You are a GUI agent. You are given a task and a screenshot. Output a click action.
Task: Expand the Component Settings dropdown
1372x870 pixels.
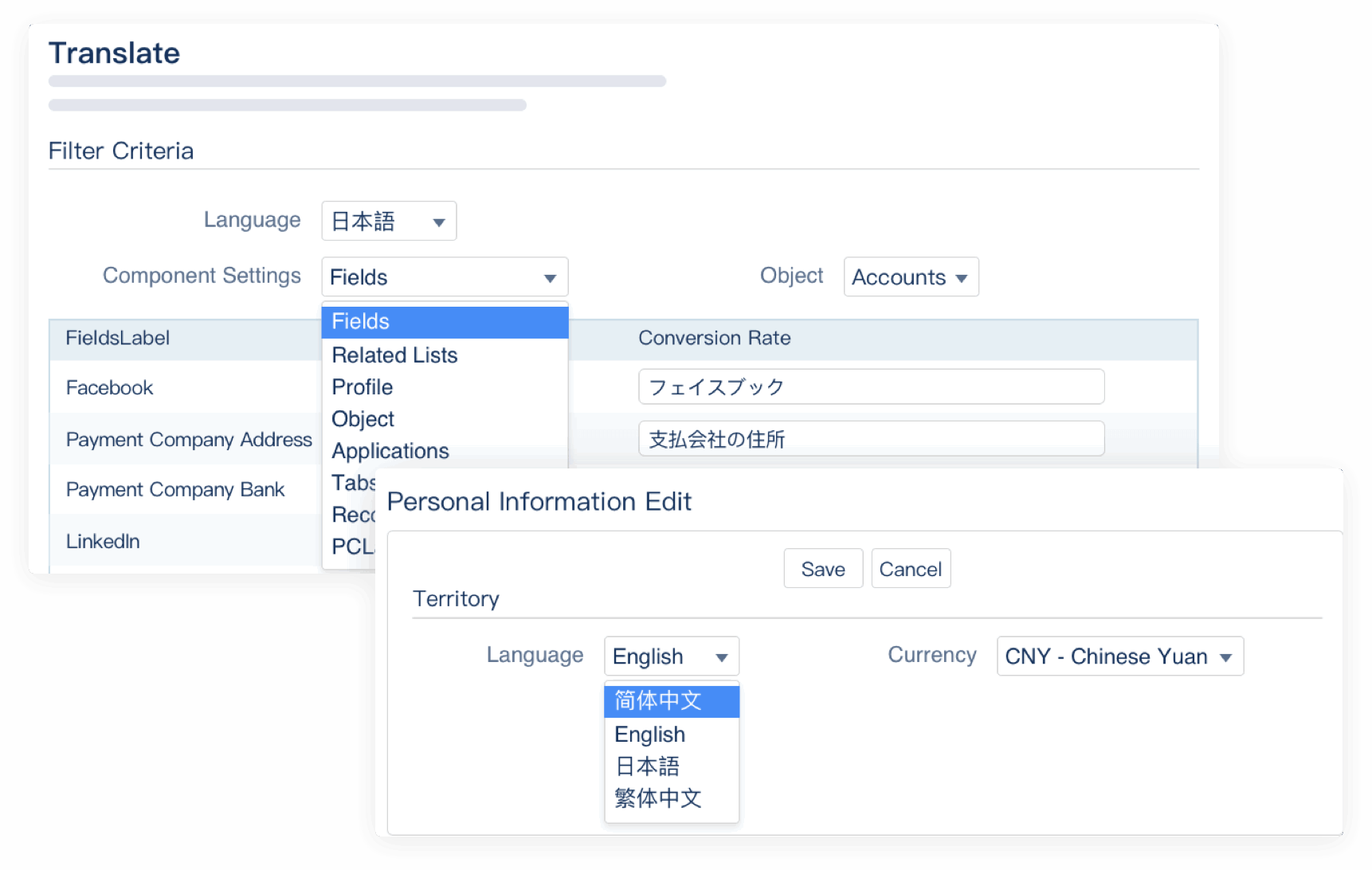tap(444, 277)
